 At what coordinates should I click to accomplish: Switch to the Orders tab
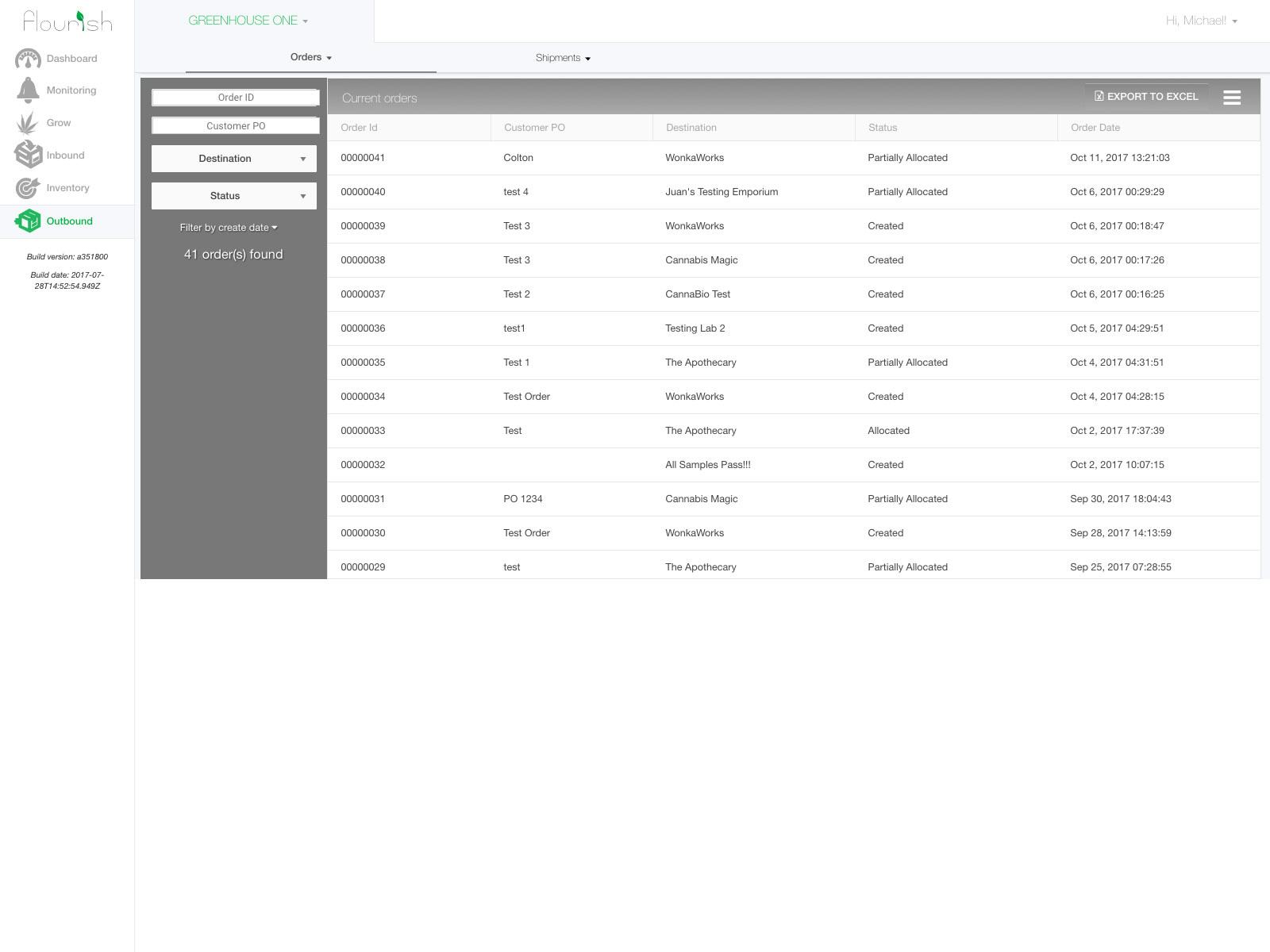coord(310,57)
